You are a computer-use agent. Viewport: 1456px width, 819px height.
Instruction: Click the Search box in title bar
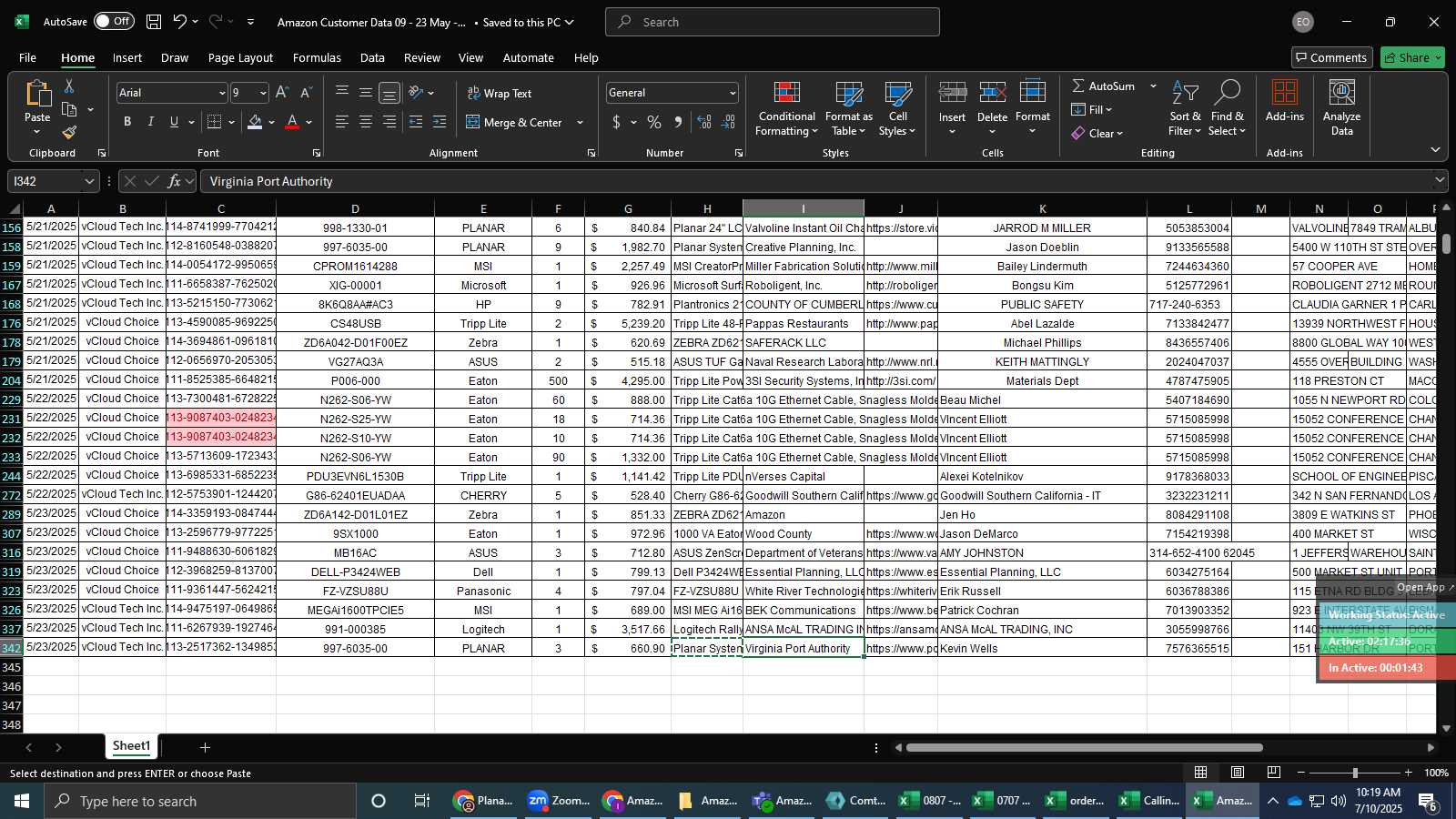click(x=773, y=22)
